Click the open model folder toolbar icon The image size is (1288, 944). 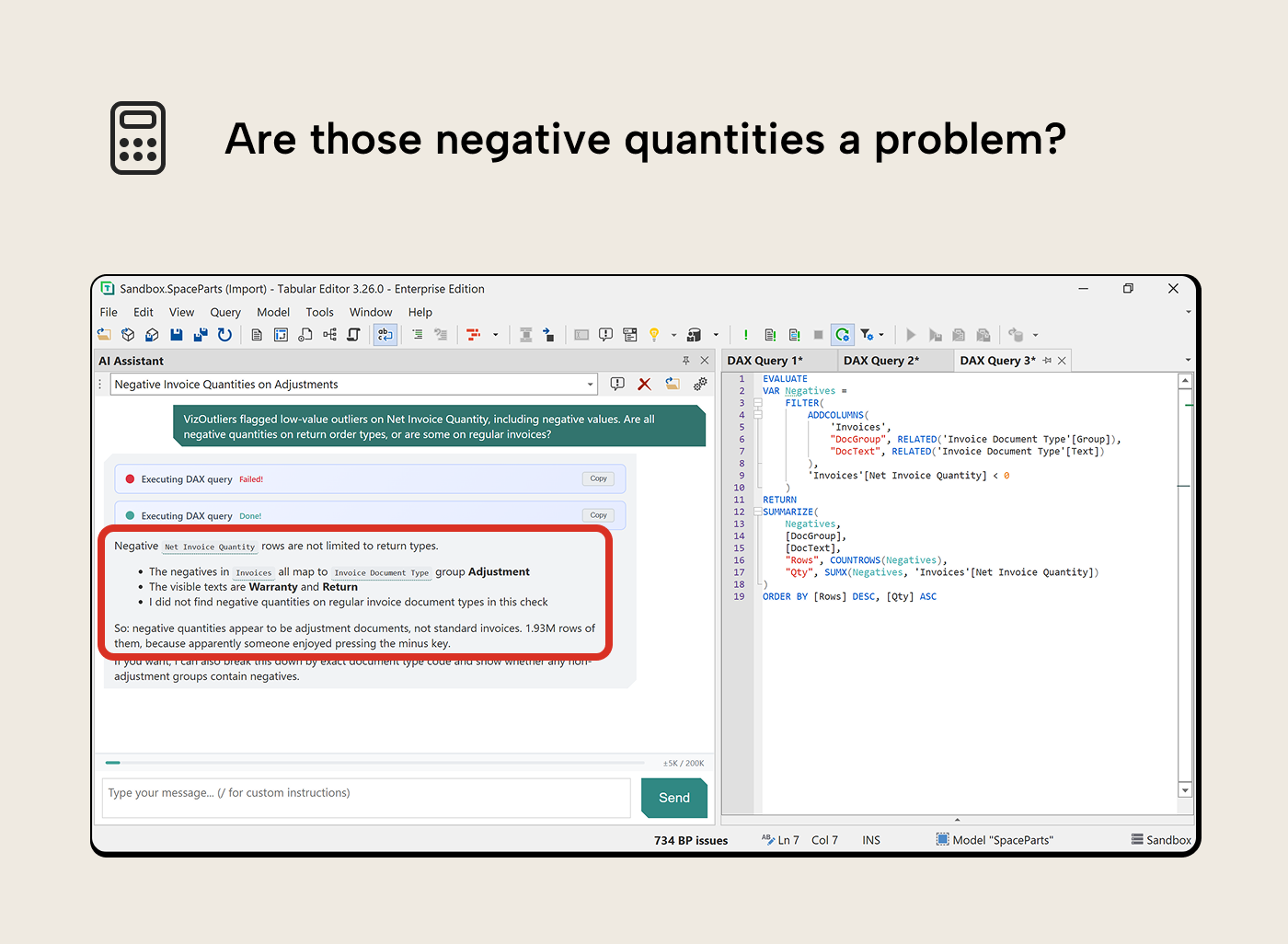pos(105,335)
